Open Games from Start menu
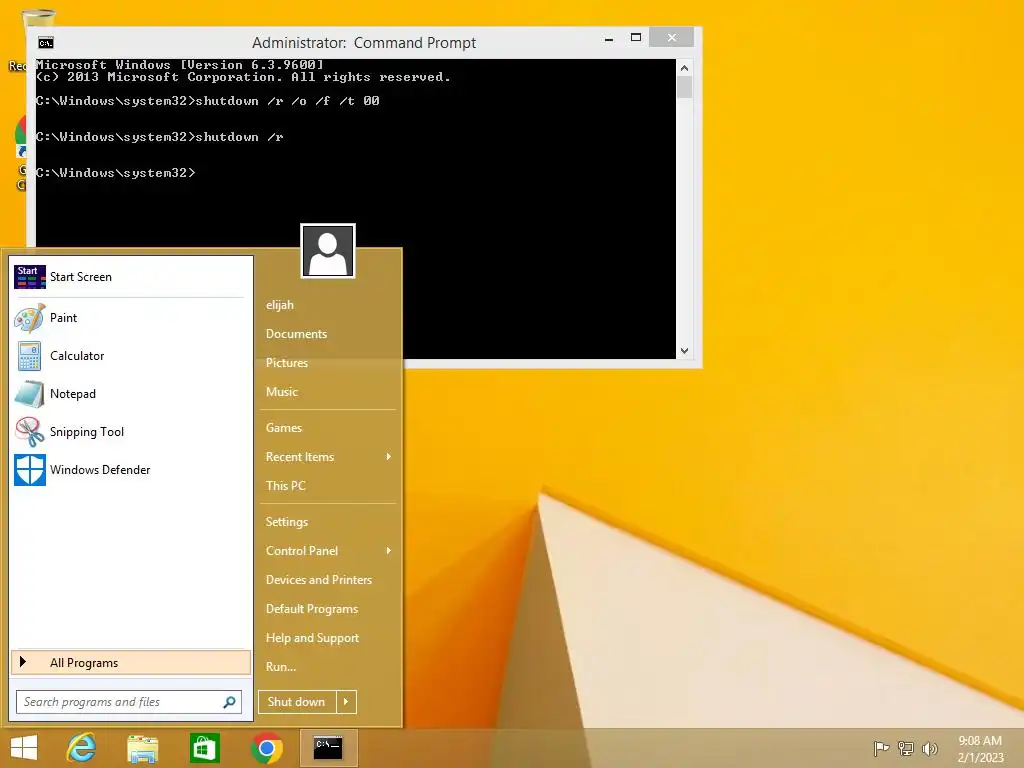Viewport: 1024px width, 768px height. pyautogui.click(x=283, y=428)
